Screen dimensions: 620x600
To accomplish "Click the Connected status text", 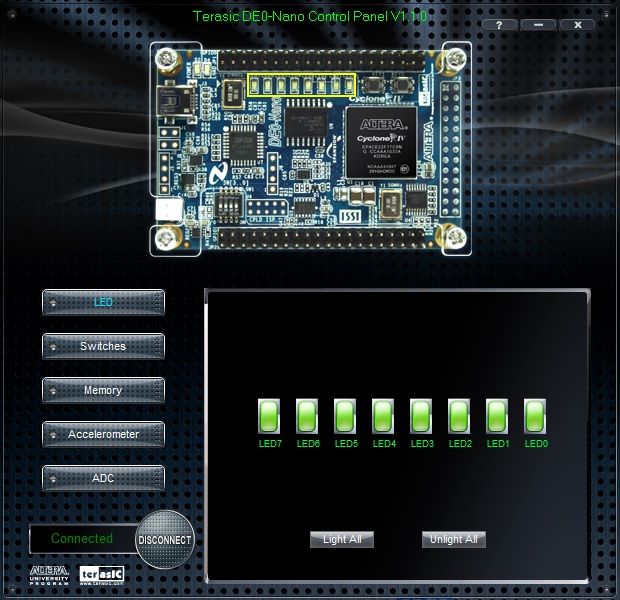I will (x=82, y=538).
